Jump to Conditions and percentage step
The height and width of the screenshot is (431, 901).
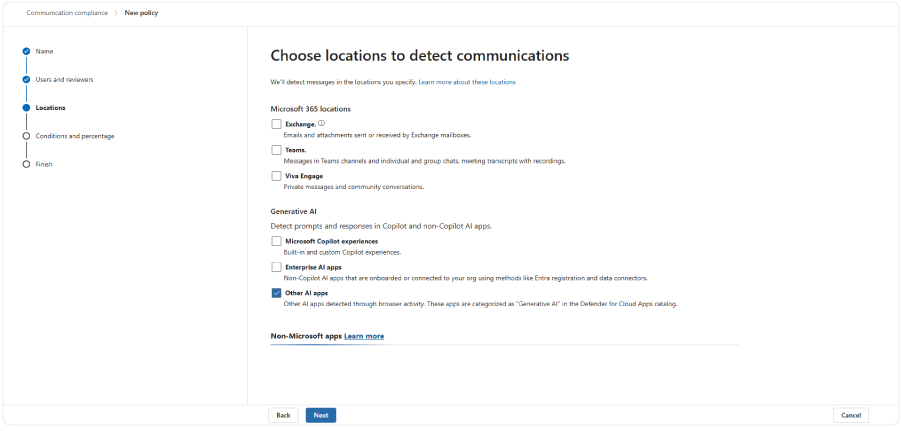pos(75,136)
